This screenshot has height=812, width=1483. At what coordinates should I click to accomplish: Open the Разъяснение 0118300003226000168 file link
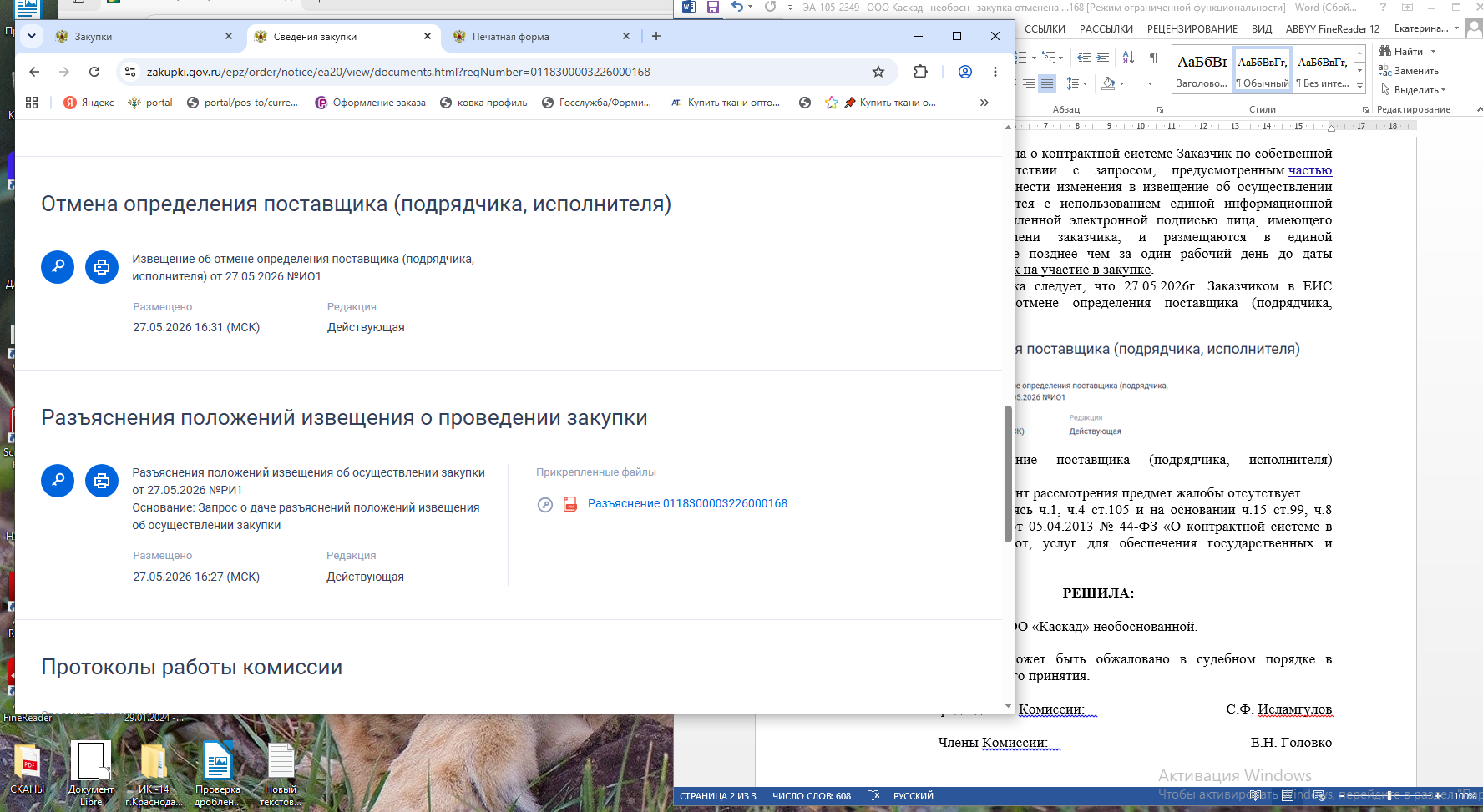687,504
